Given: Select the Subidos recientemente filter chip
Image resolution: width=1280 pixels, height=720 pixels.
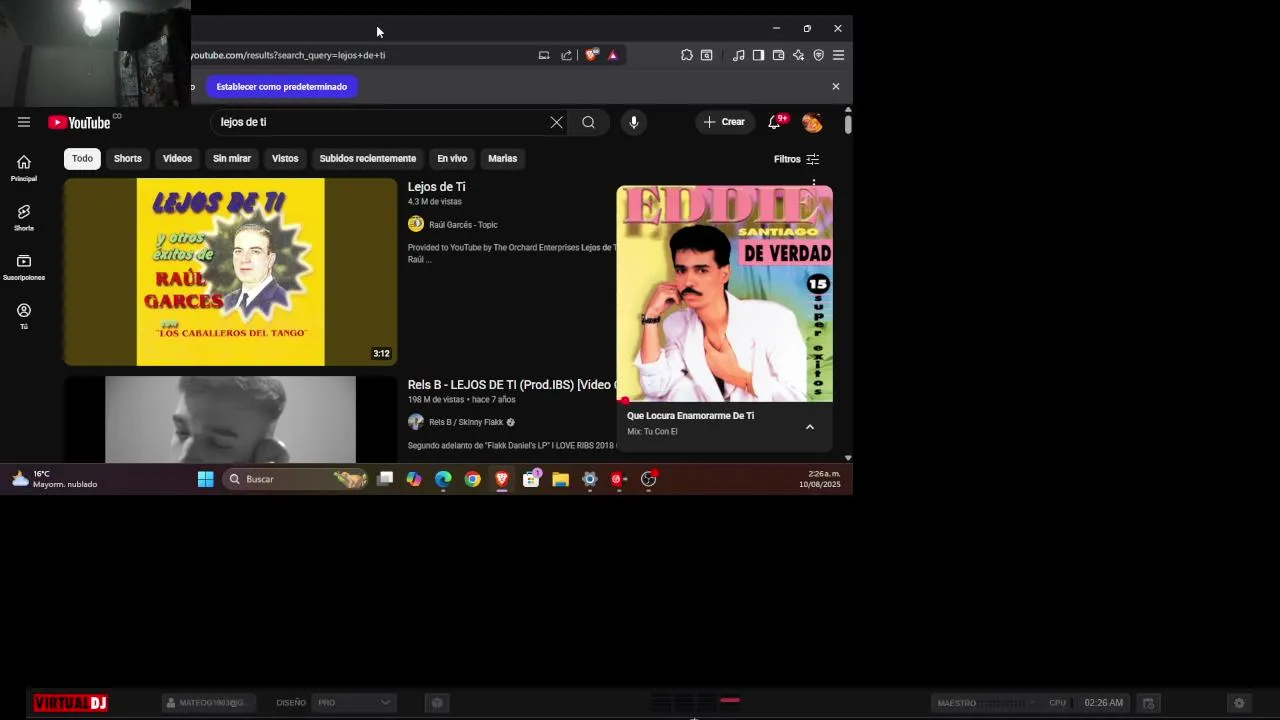Looking at the screenshot, I should [367, 158].
